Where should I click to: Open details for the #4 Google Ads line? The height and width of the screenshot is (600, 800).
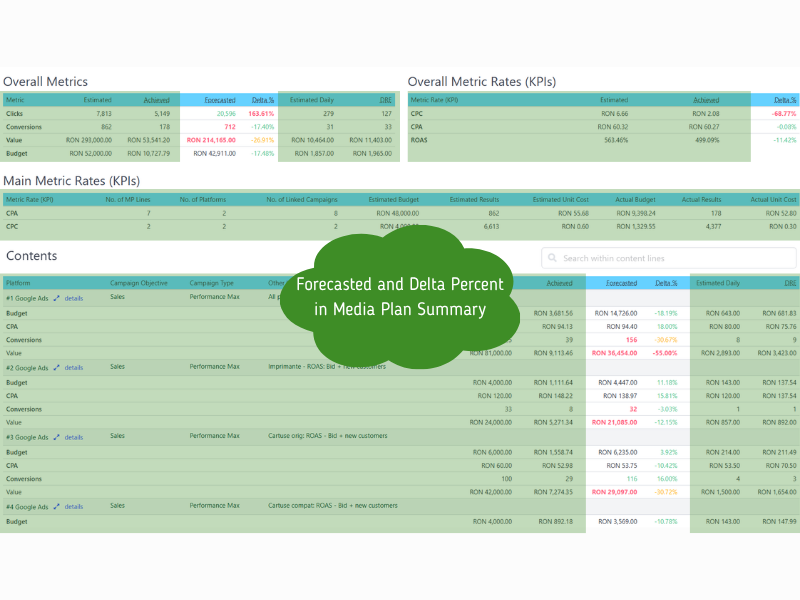click(73, 506)
